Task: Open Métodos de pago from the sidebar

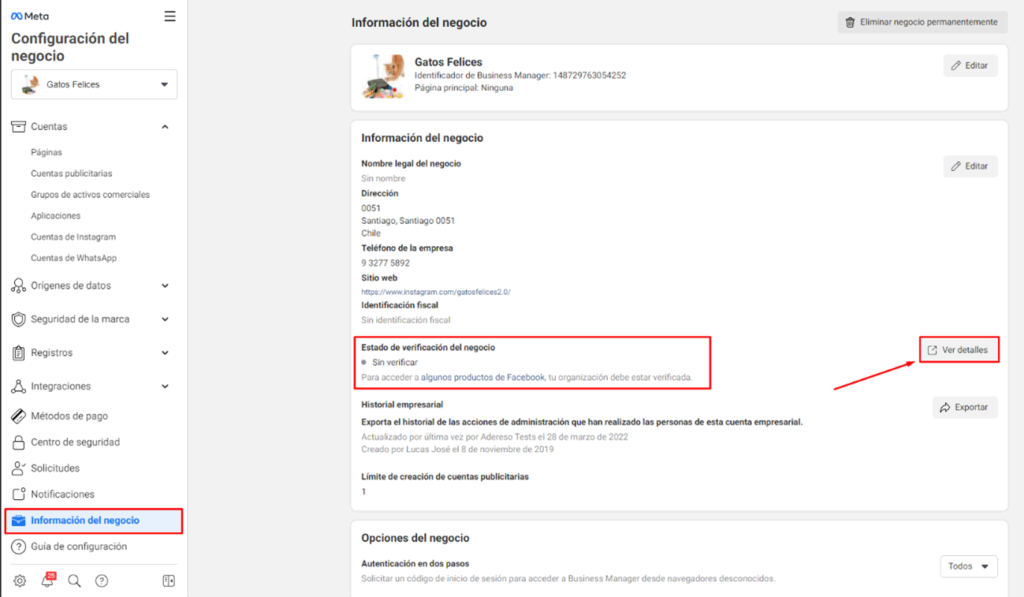Action: pos(68,416)
